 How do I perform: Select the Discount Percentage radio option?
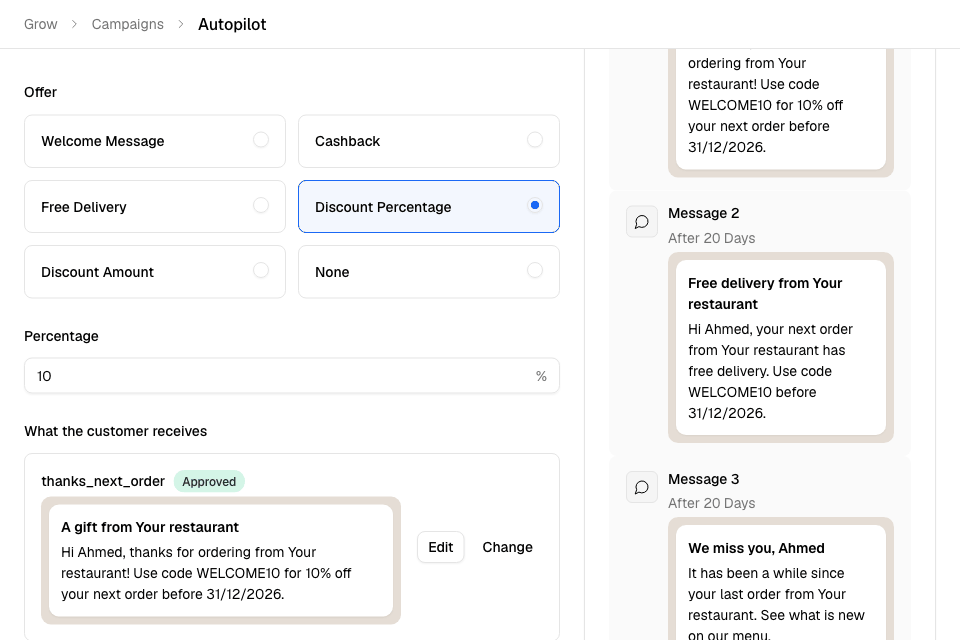[429, 206]
